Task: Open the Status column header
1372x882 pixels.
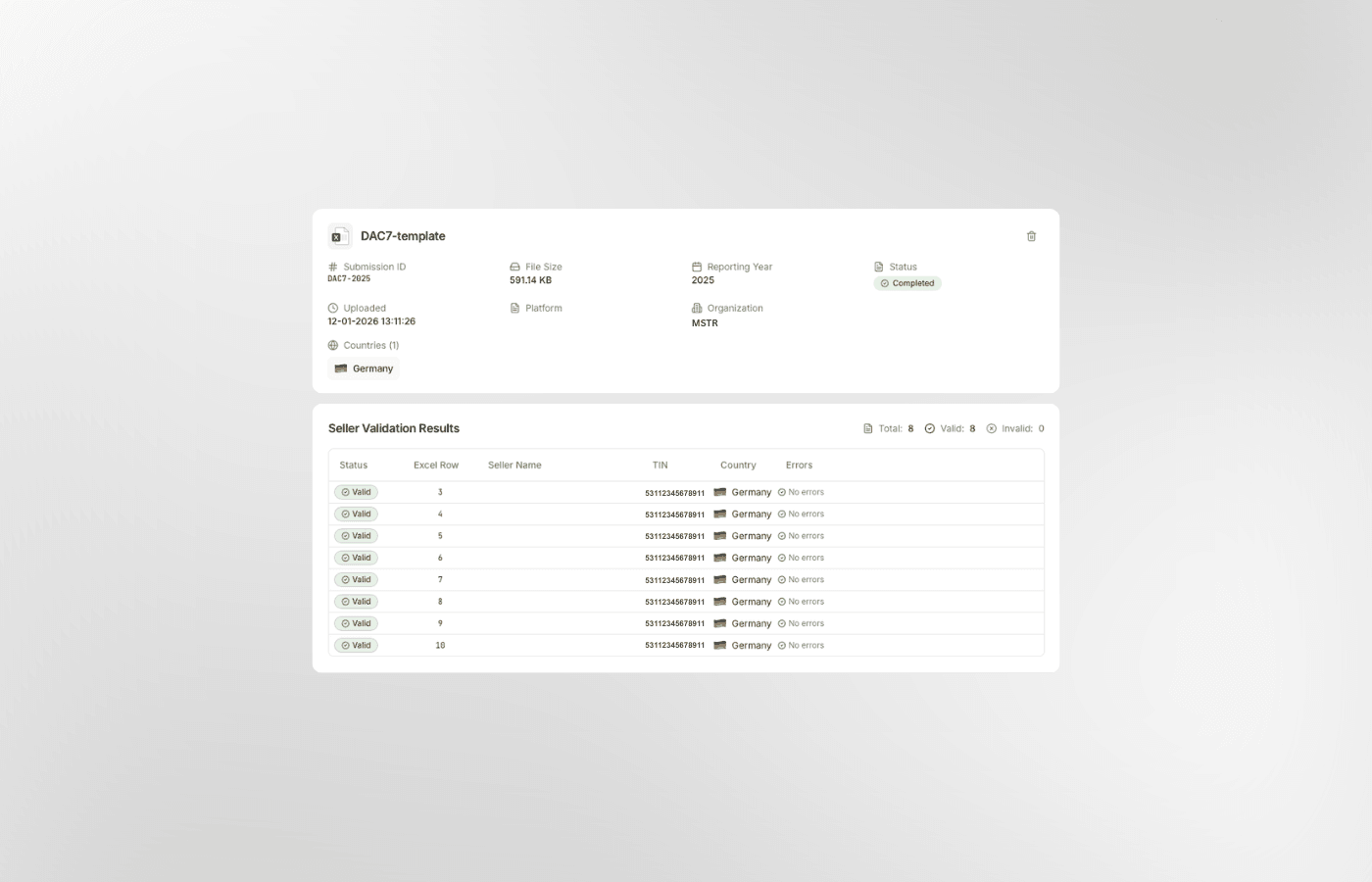Action: point(353,465)
